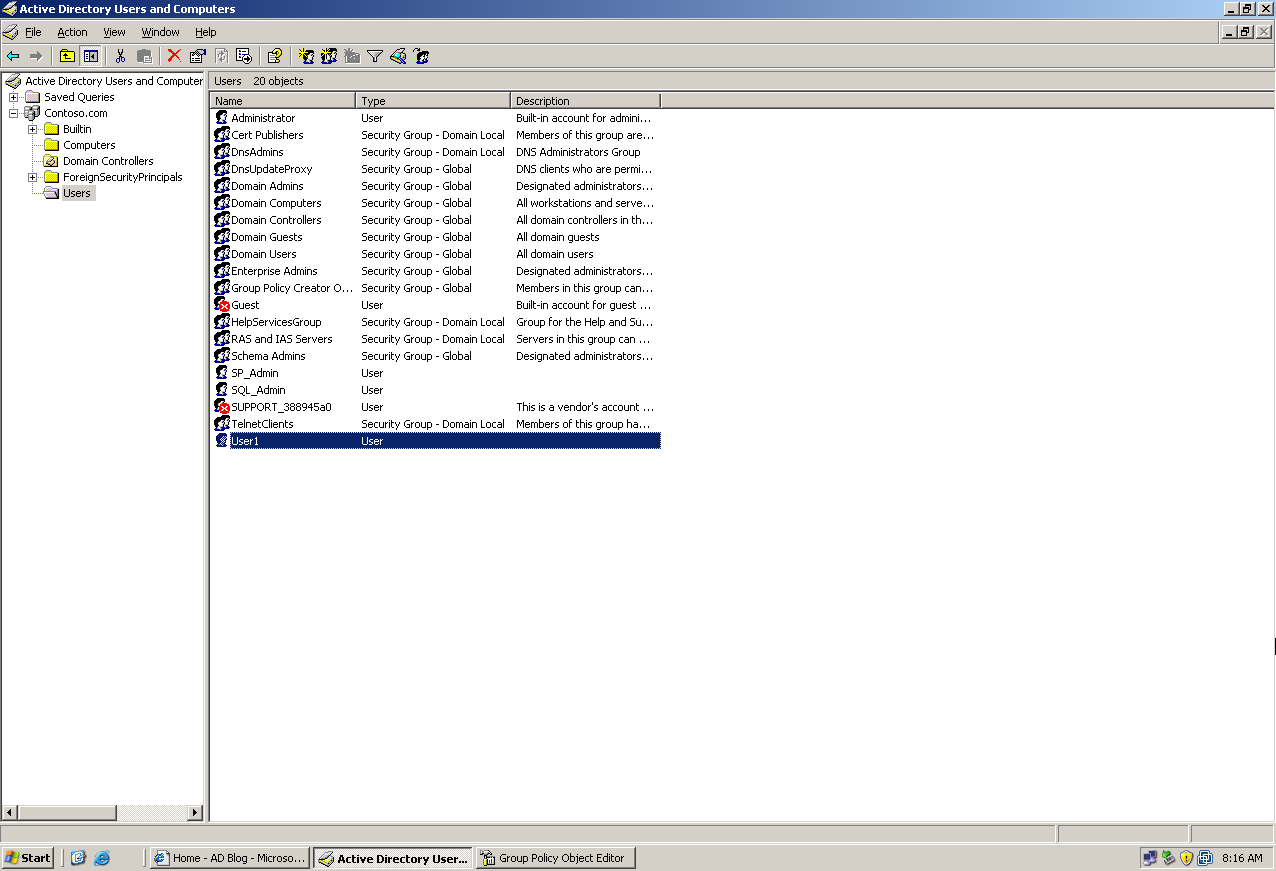Select the TelnetClients group row

tap(436, 424)
